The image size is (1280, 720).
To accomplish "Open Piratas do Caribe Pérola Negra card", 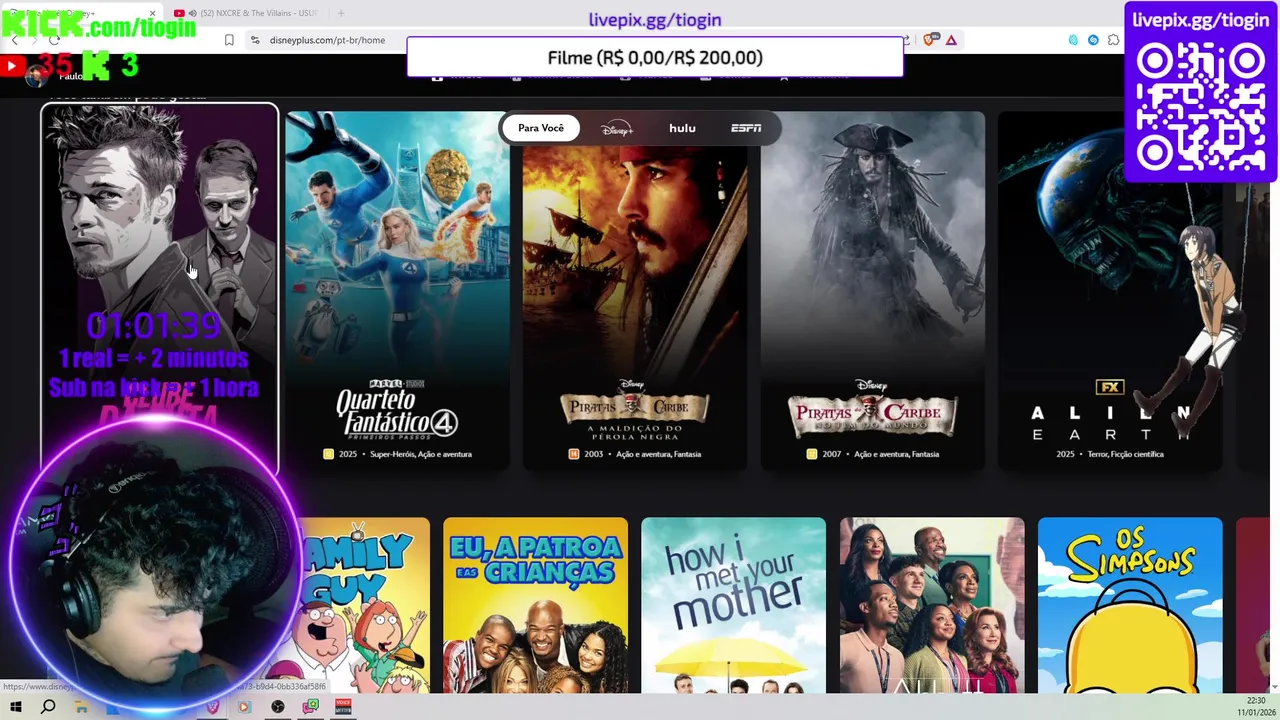I will click(635, 290).
